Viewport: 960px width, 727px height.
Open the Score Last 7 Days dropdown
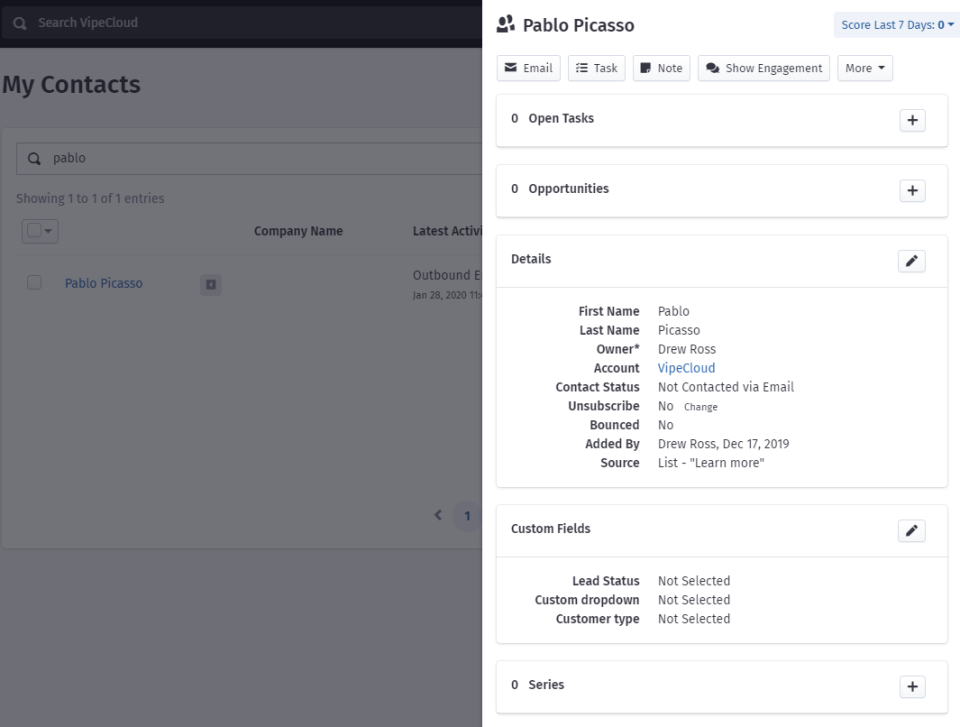[895, 24]
